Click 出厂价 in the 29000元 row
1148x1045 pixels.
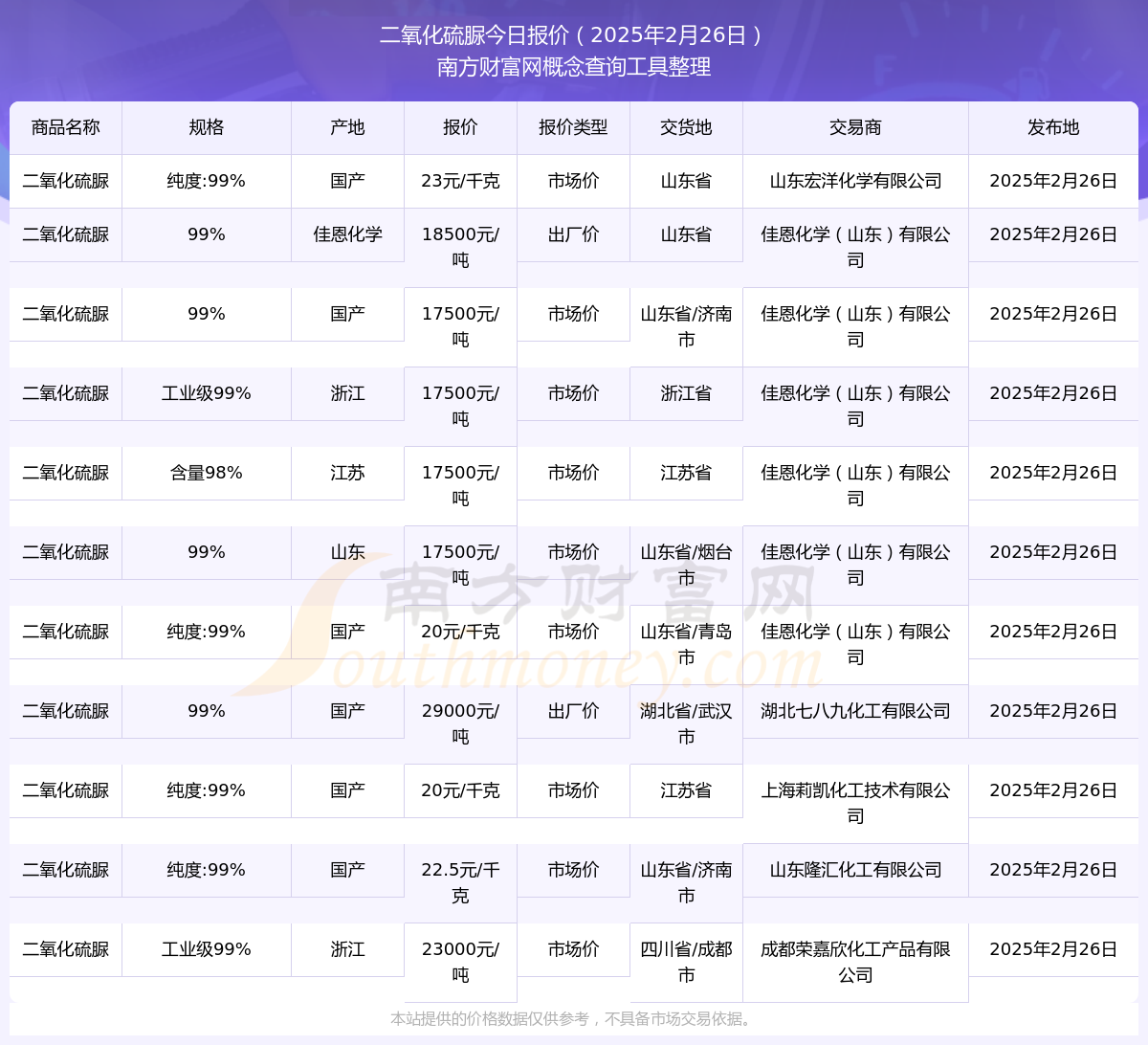573,711
